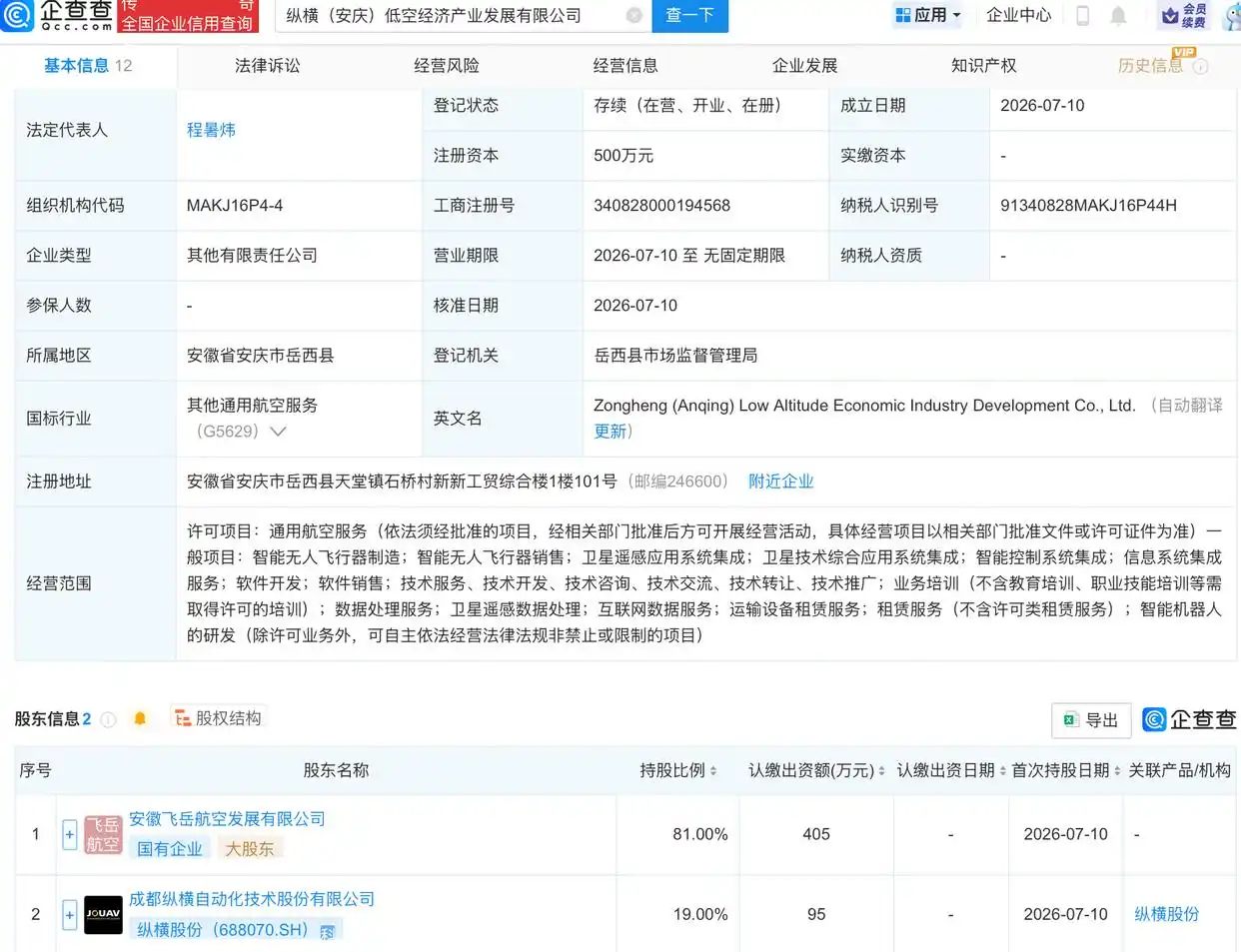Open 企业中心 link in header

pyautogui.click(x=1018, y=15)
